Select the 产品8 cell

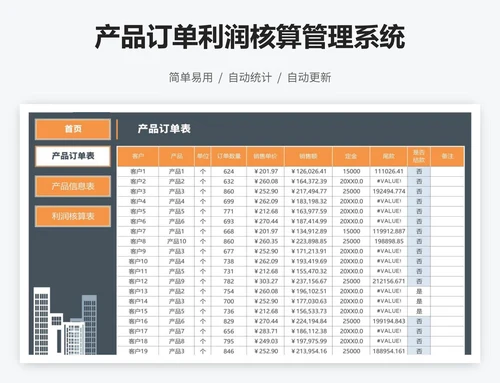click(177, 341)
